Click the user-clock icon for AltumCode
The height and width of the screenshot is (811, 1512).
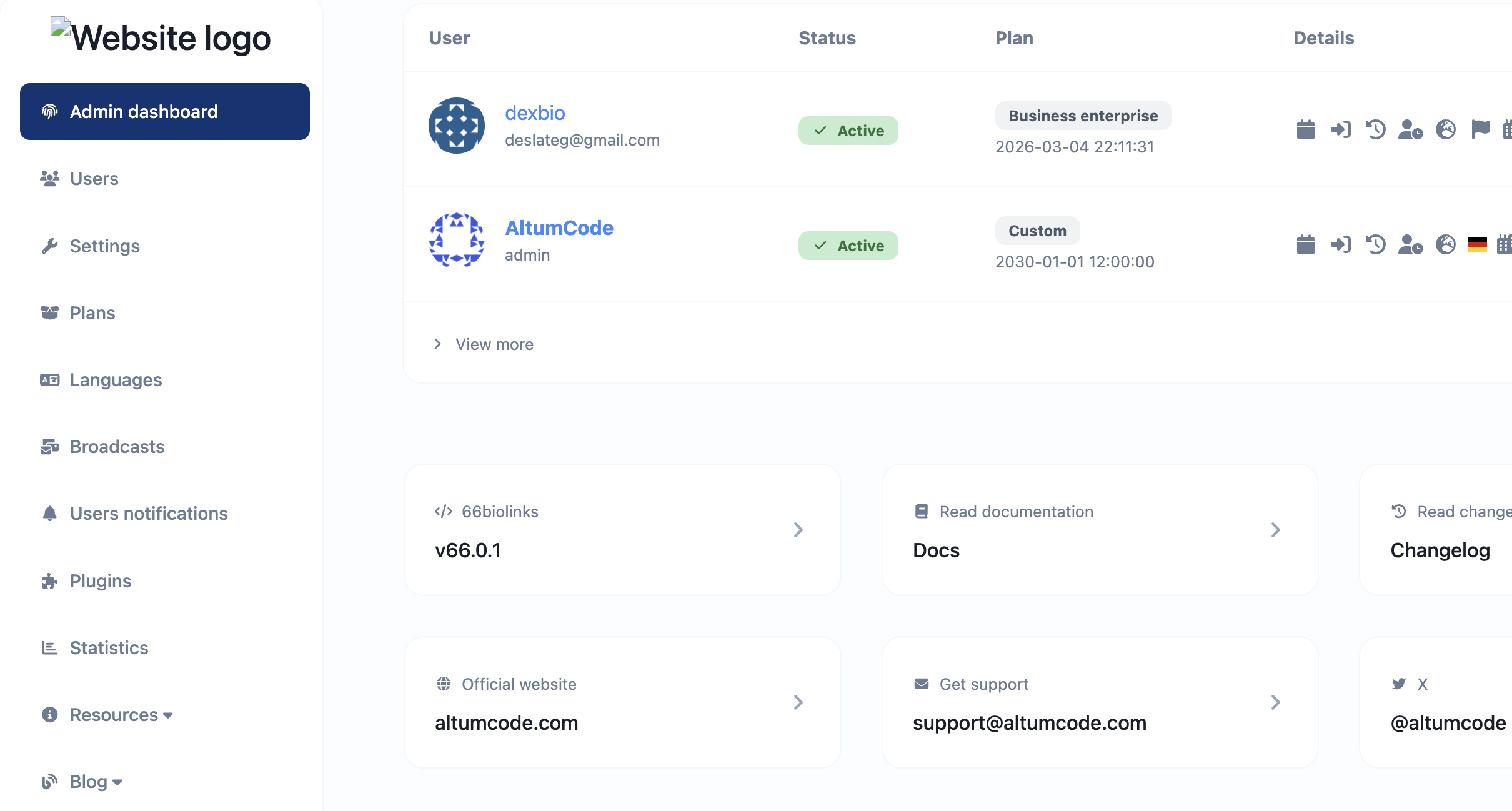pos(1410,244)
